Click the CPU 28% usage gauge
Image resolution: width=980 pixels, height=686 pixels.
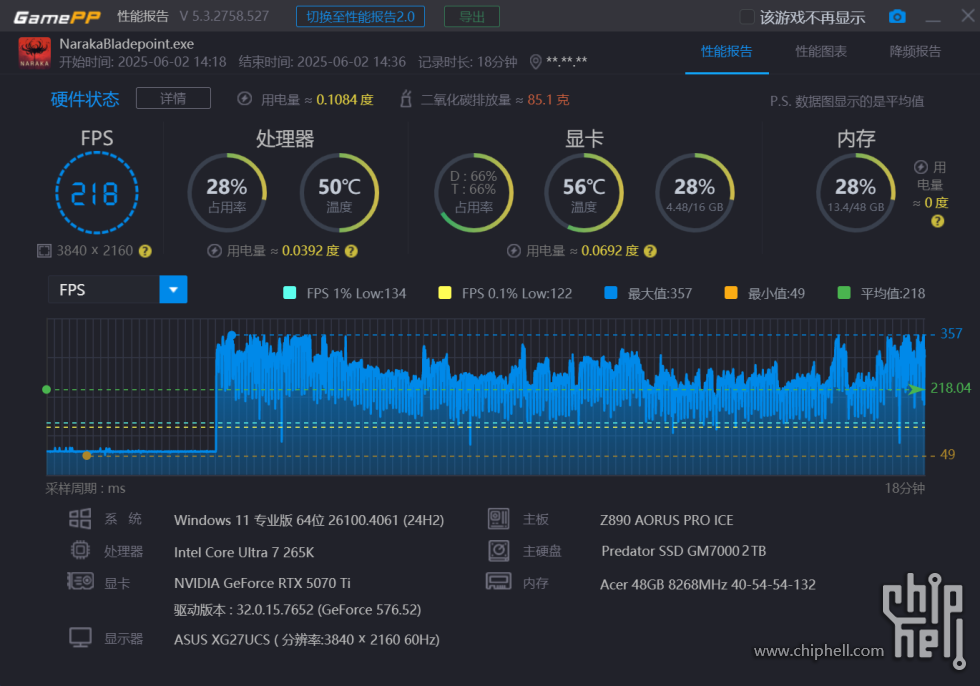tap(228, 192)
